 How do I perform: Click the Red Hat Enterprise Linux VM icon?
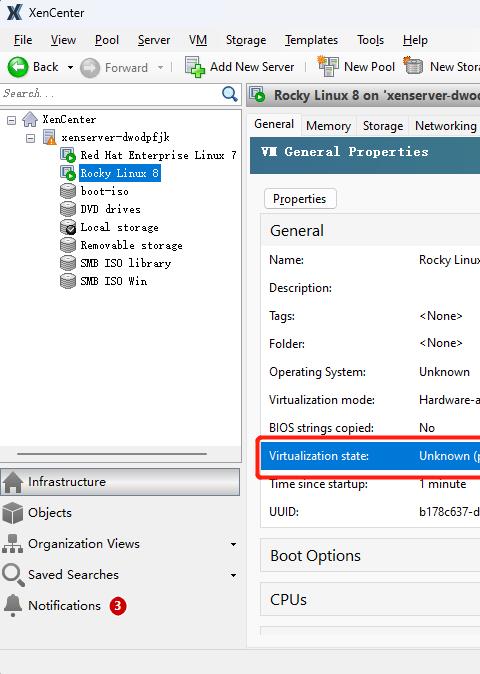(x=68, y=155)
